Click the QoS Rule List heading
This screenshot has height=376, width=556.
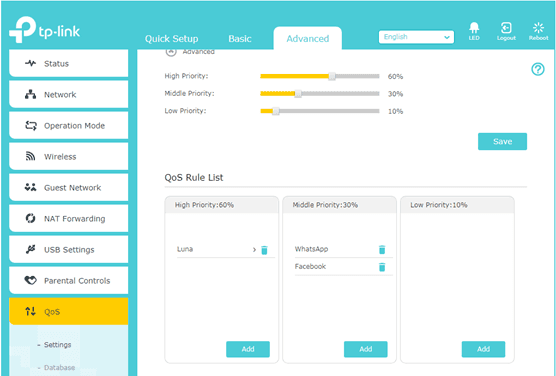click(194, 178)
